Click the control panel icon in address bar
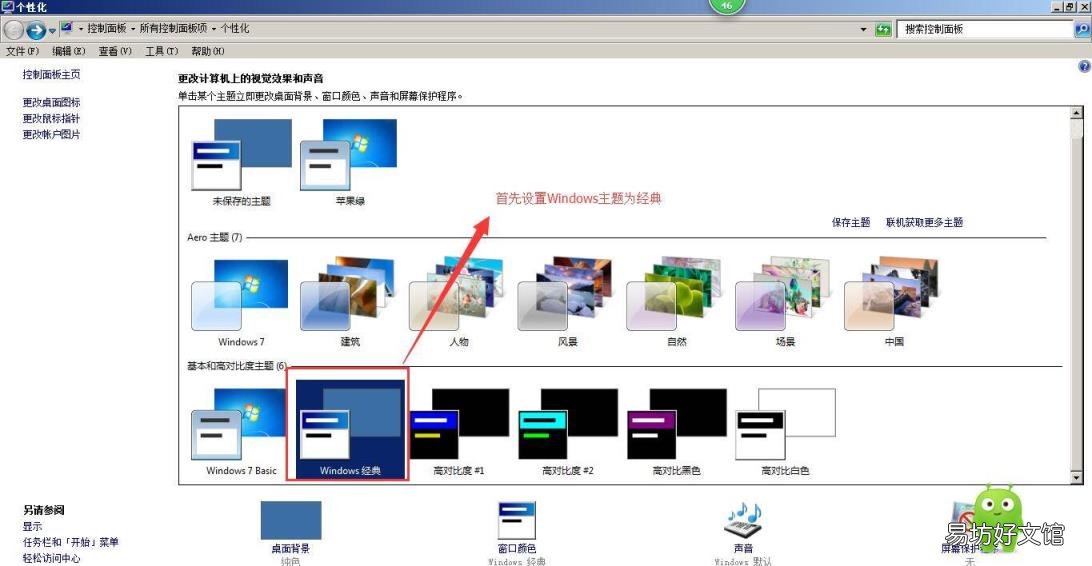The height and width of the screenshot is (566, 1092). (x=67, y=29)
